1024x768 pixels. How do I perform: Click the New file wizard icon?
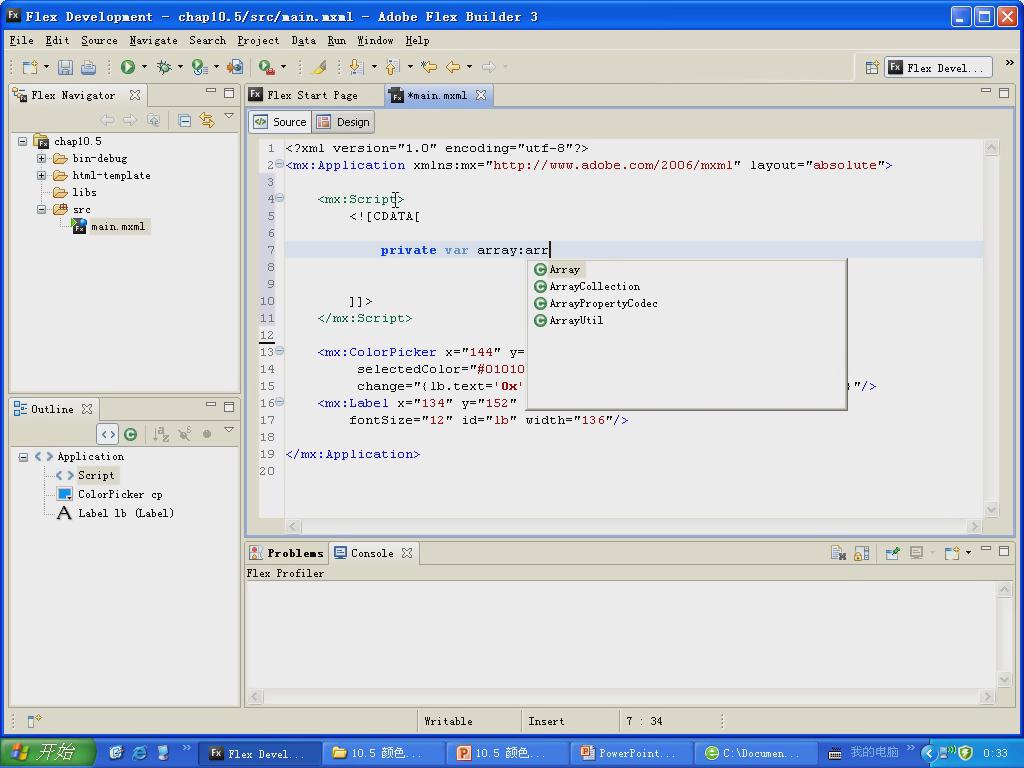coord(29,67)
